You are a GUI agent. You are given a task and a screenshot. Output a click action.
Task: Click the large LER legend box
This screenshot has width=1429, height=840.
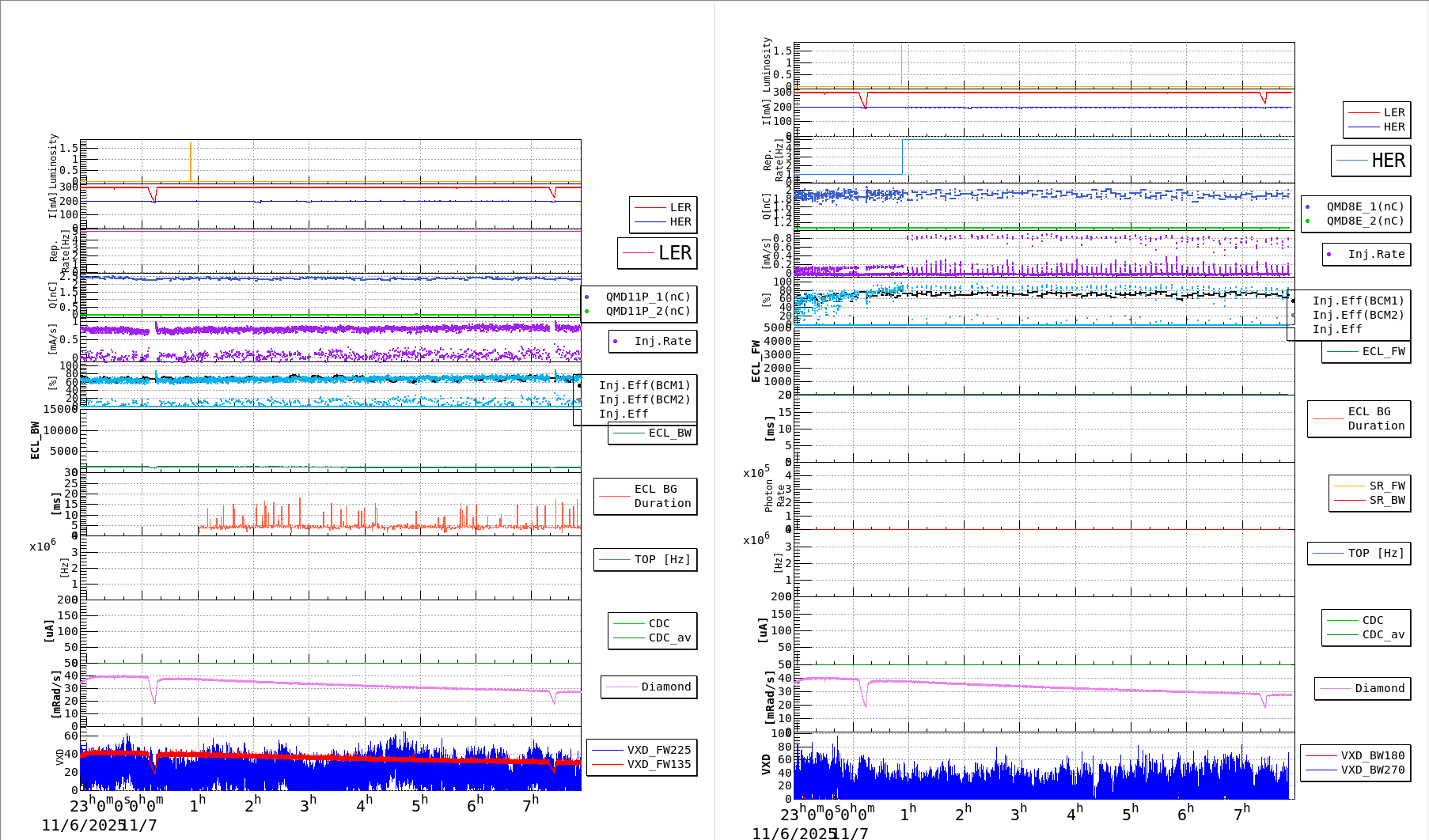tap(657, 253)
